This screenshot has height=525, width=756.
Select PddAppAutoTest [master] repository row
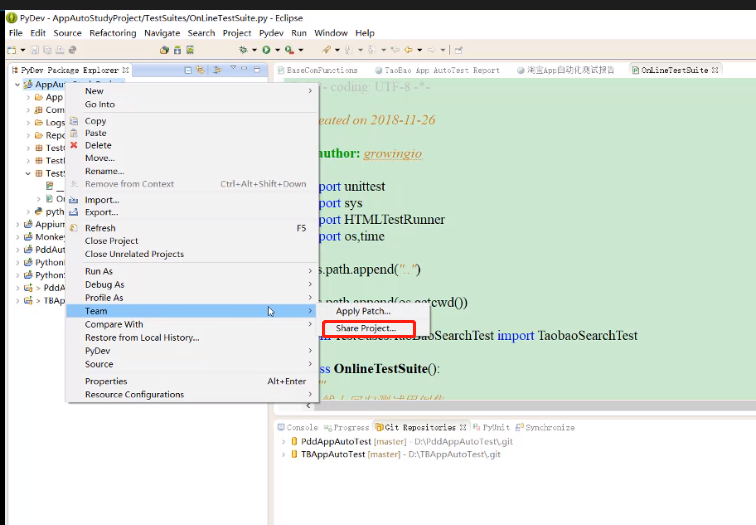402,441
